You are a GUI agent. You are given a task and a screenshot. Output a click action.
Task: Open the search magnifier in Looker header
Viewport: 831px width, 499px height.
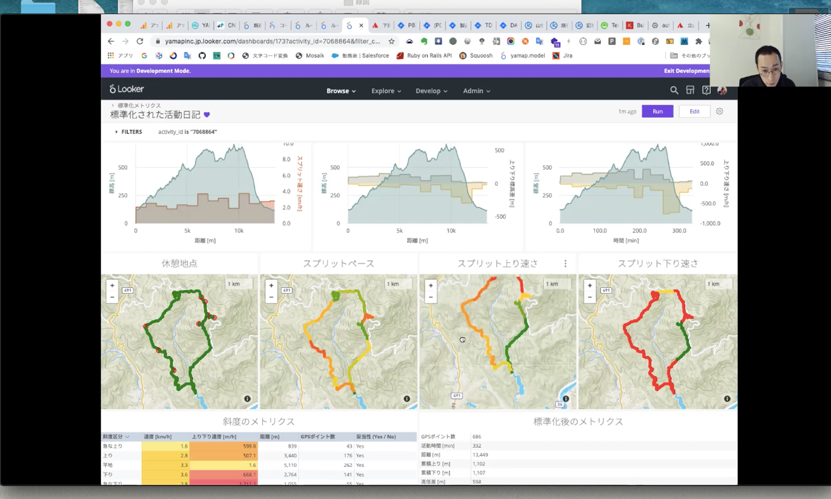[x=674, y=91]
